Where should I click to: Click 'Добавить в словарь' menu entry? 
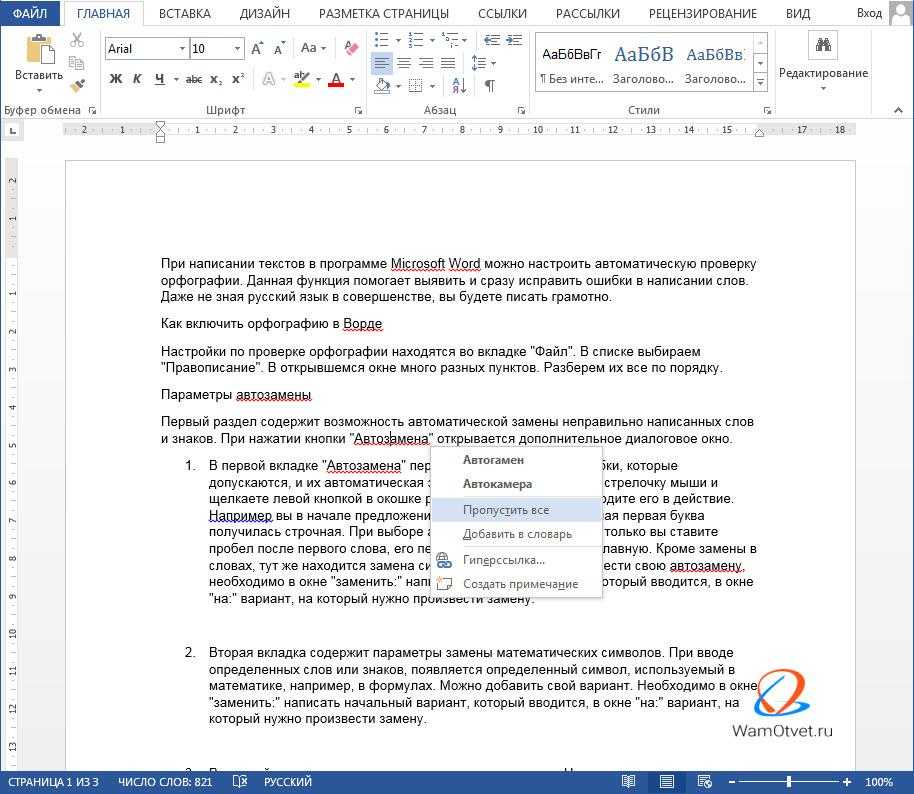click(x=517, y=534)
